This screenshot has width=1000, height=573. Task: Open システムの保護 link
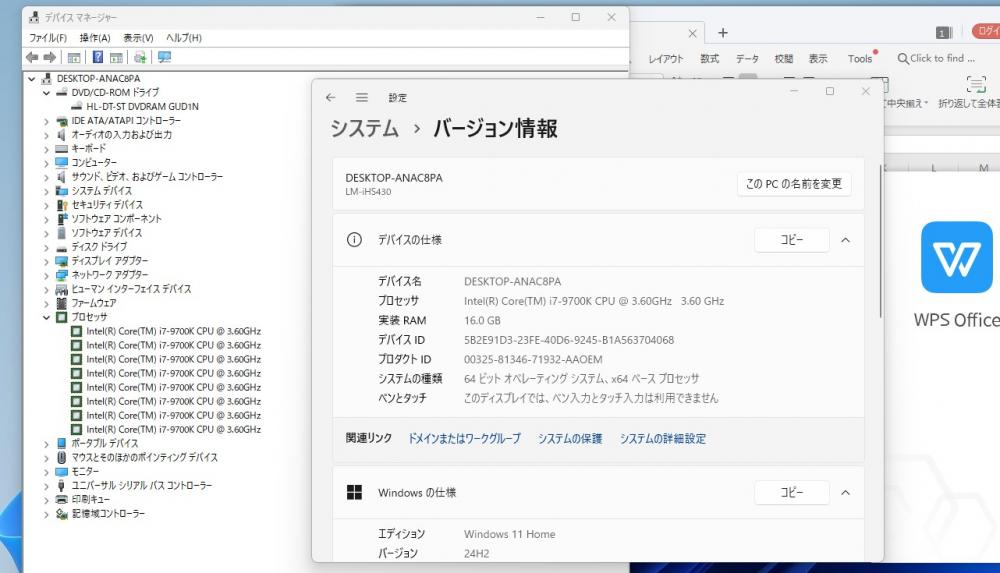570,438
